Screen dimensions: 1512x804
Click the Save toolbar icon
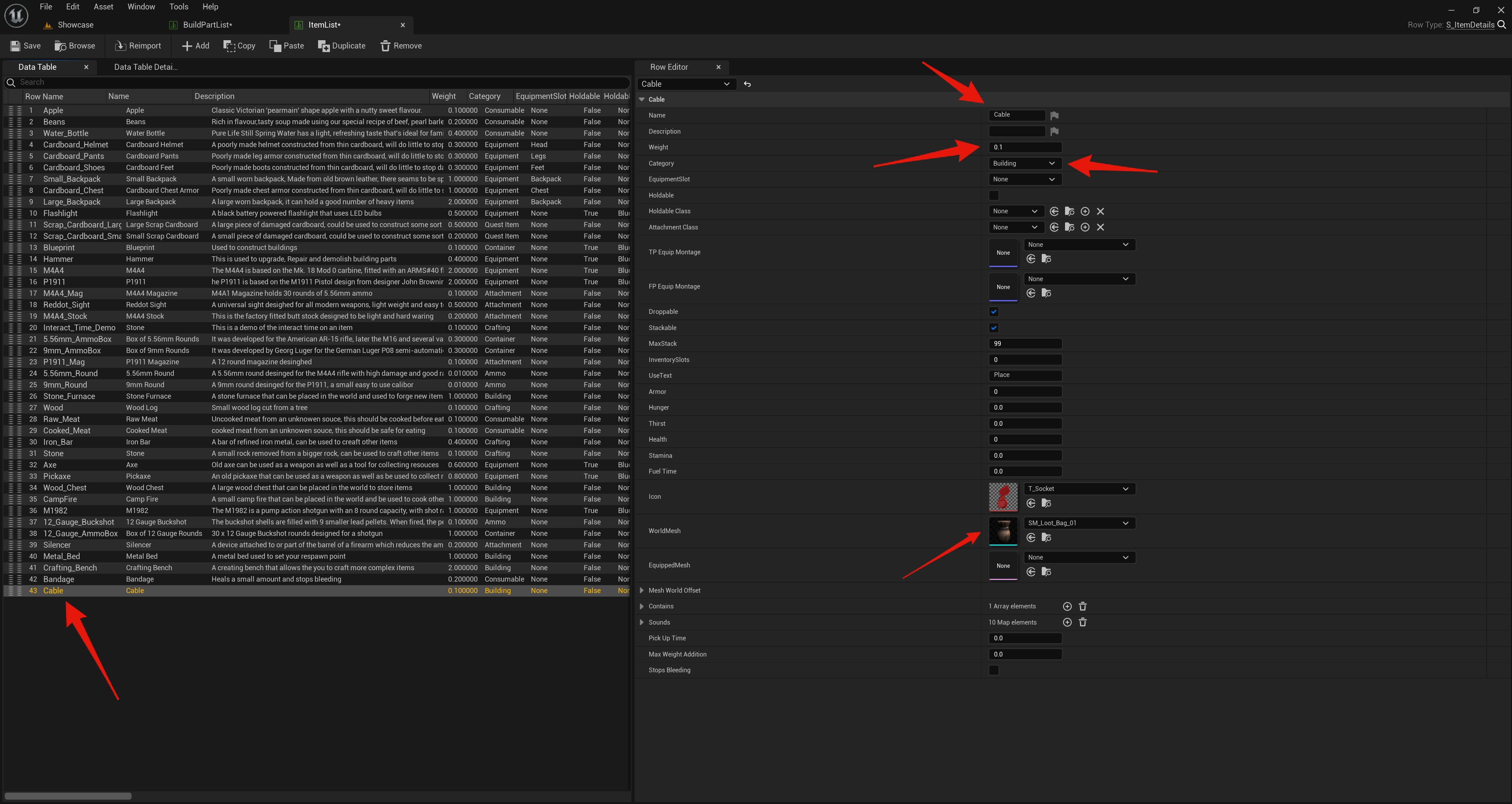tap(15, 46)
